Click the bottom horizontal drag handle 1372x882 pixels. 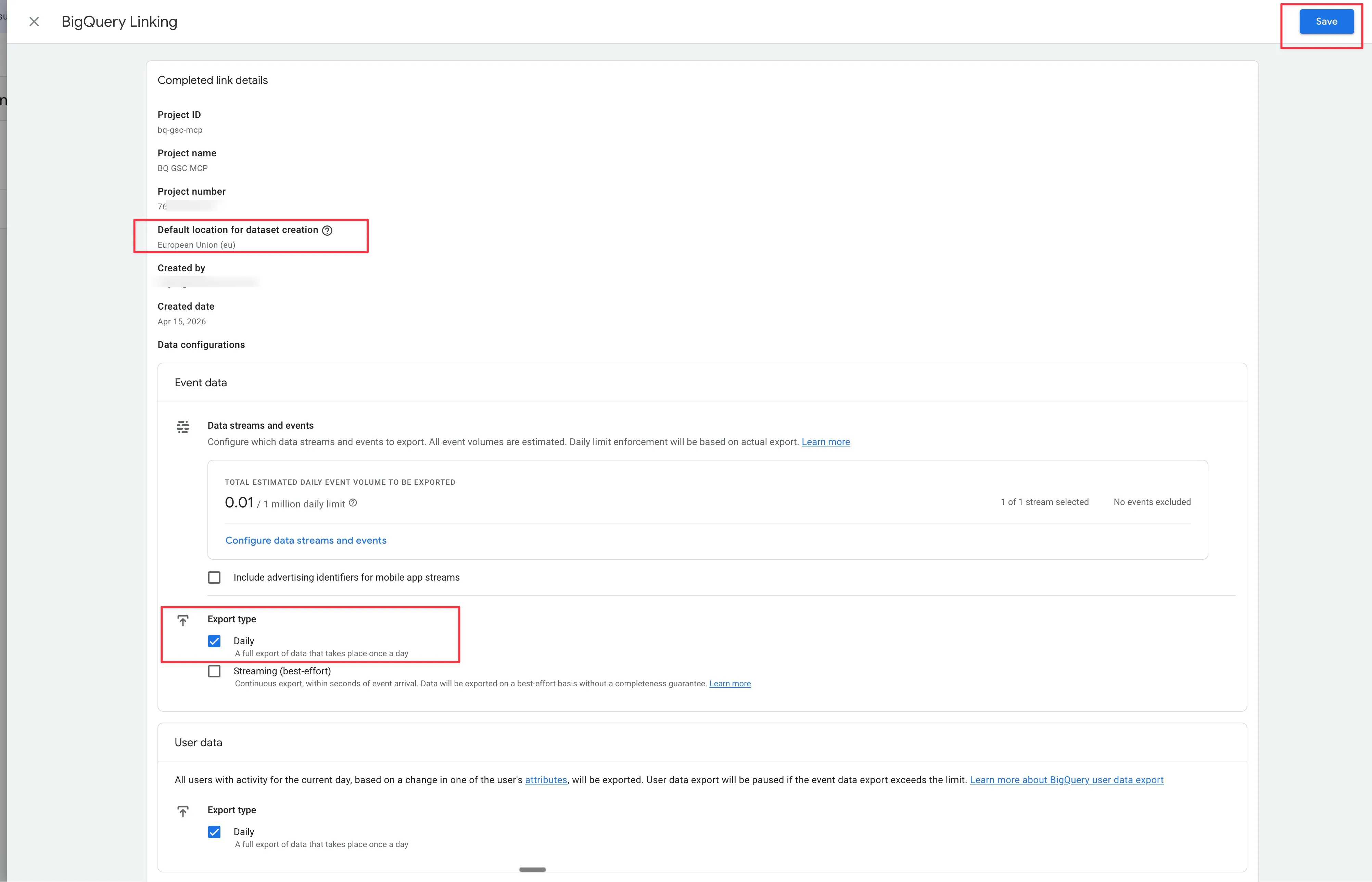pyautogui.click(x=532, y=869)
